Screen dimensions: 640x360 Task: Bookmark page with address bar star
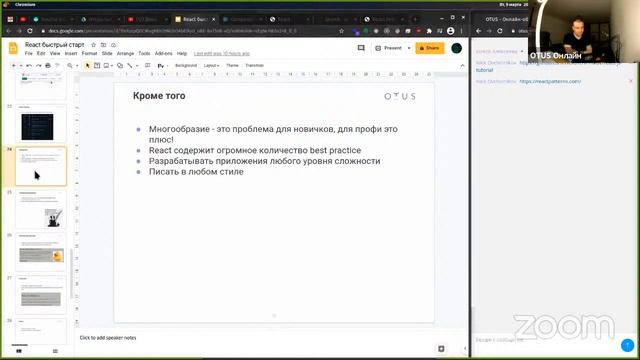pyautogui.click(x=341, y=31)
